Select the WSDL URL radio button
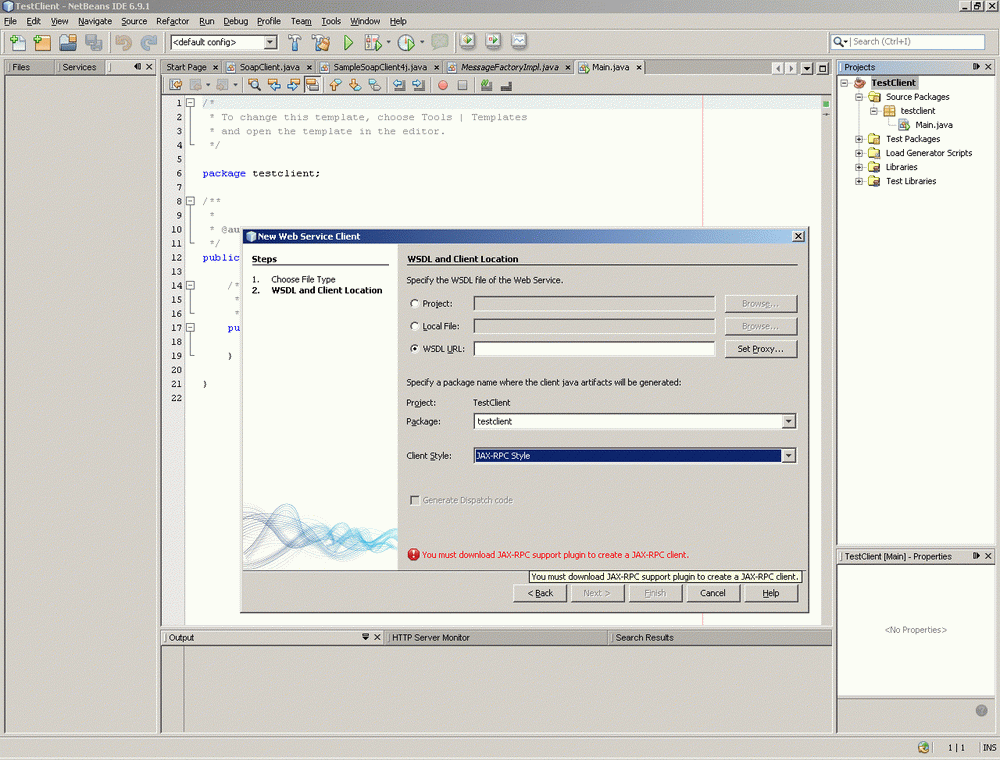Viewport: 1000px width, 760px height. (415, 349)
